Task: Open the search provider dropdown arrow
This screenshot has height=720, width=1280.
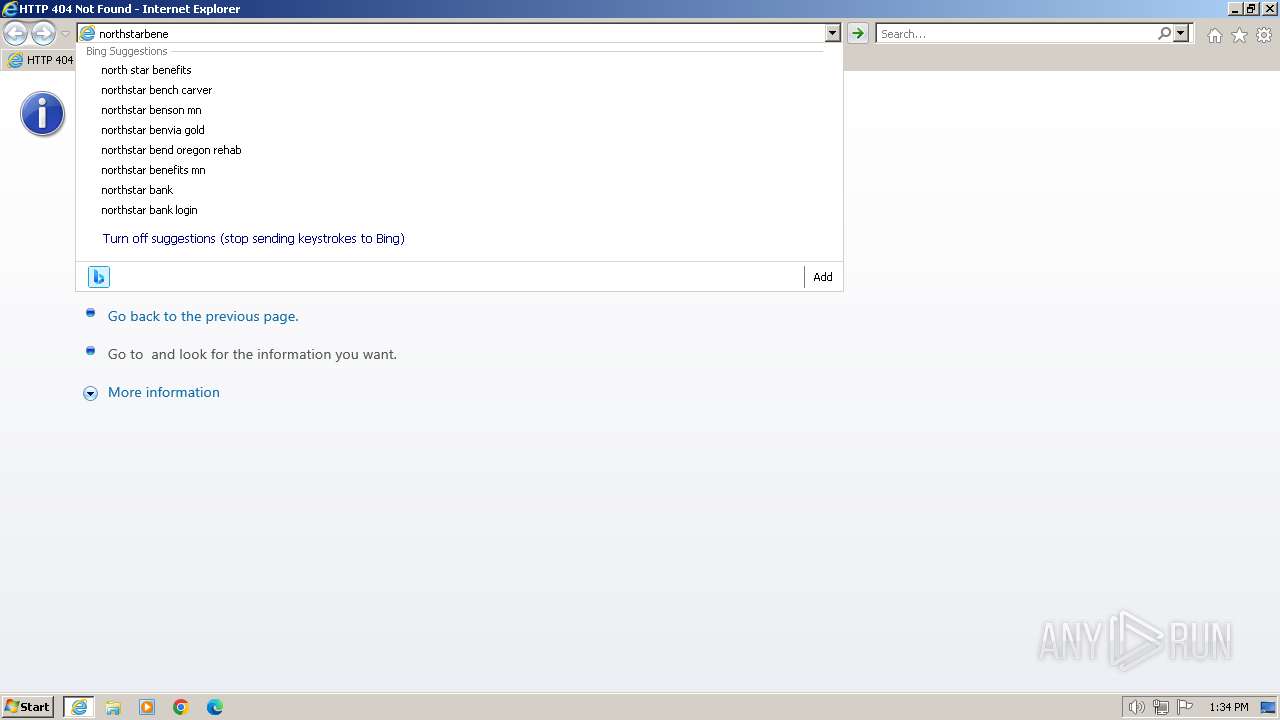Action: [1181, 34]
